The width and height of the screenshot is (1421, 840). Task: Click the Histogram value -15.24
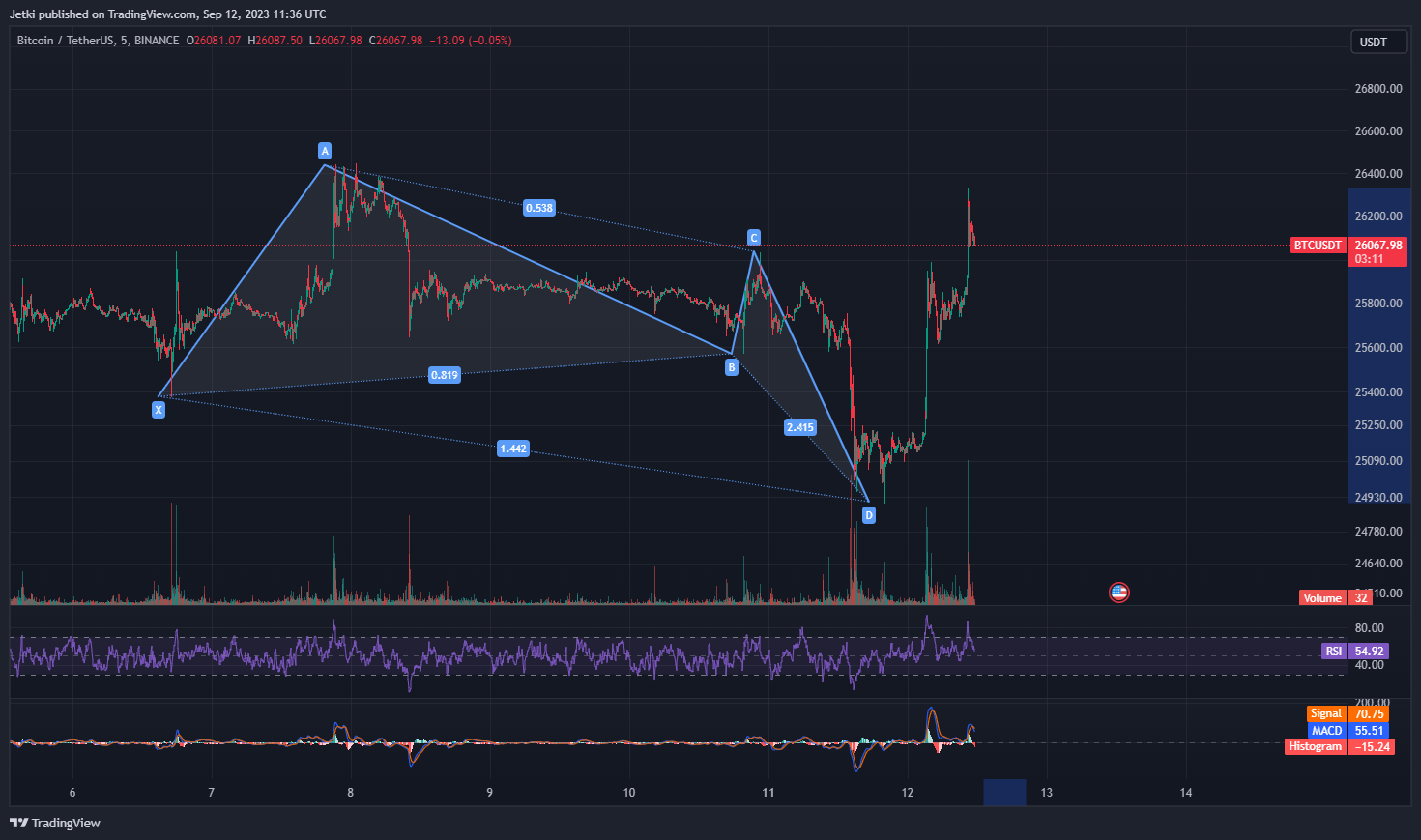pos(1372,746)
